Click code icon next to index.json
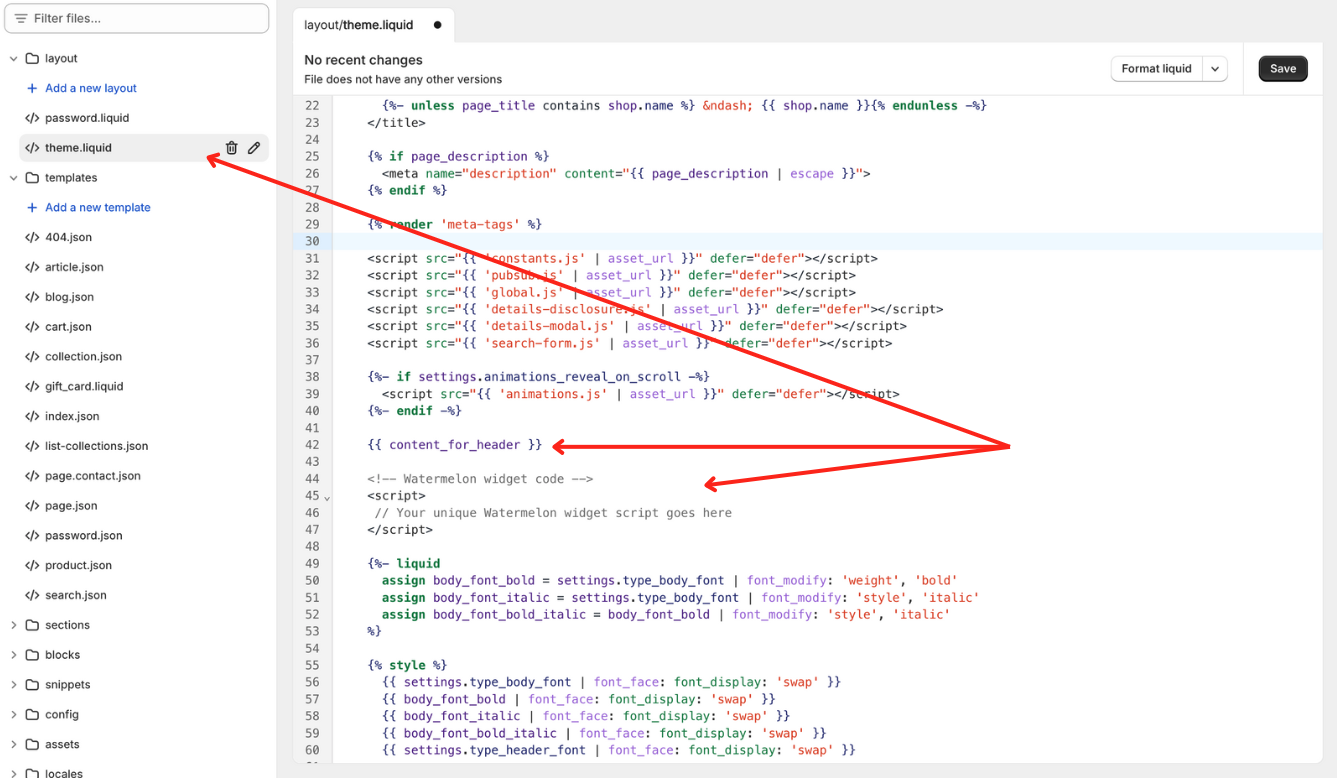 click(32, 416)
